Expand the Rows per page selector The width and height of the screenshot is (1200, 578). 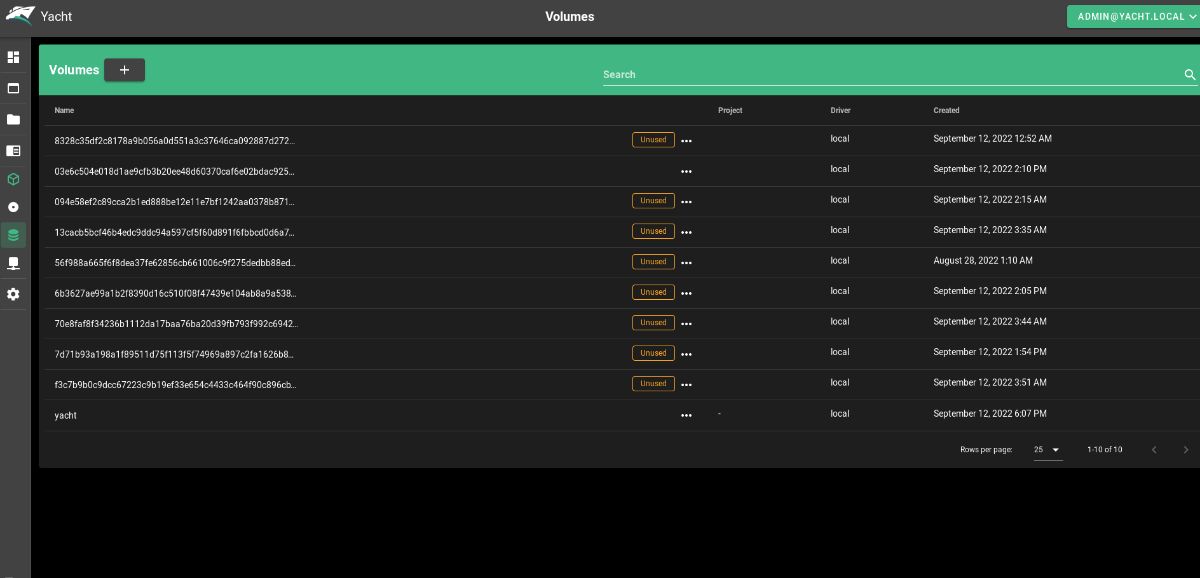click(x=1046, y=450)
